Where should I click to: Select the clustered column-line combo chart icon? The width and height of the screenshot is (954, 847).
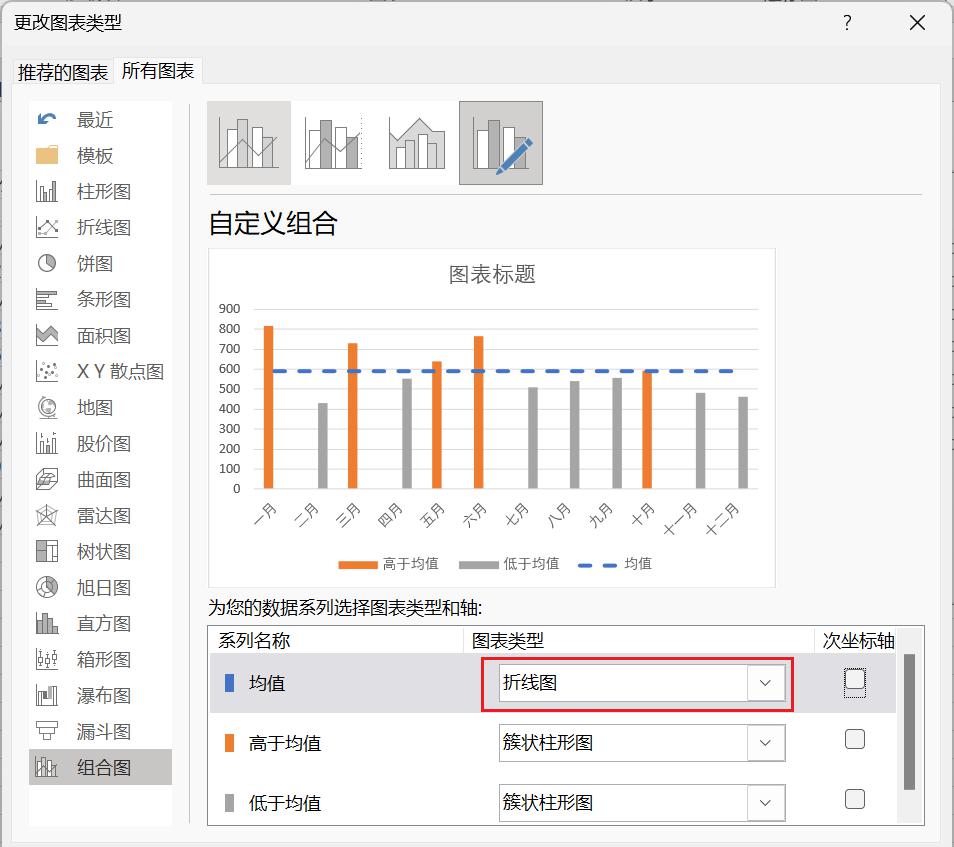pyautogui.click(x=249, y=143)
